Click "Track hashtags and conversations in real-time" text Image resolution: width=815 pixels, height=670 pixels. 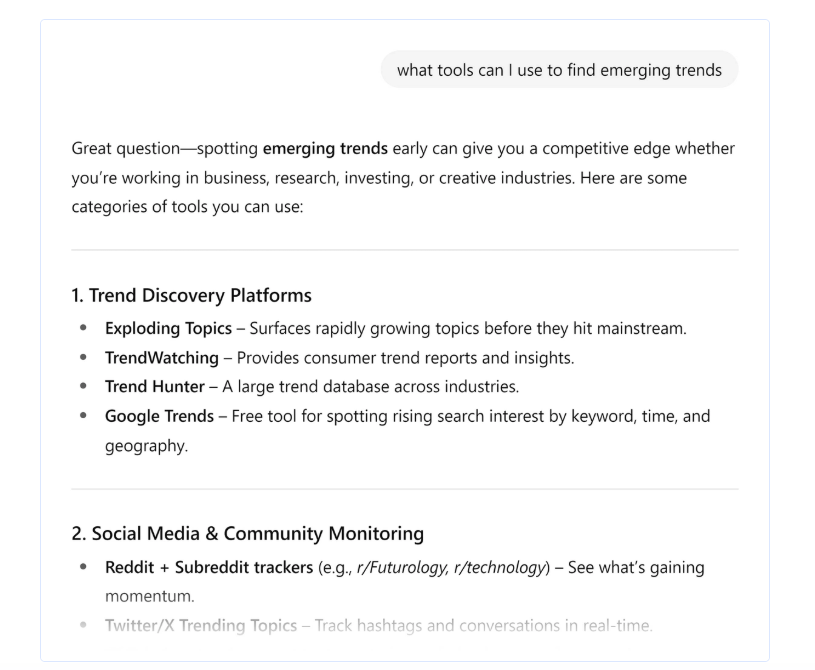pyautogui.click(x=483, y=627)
